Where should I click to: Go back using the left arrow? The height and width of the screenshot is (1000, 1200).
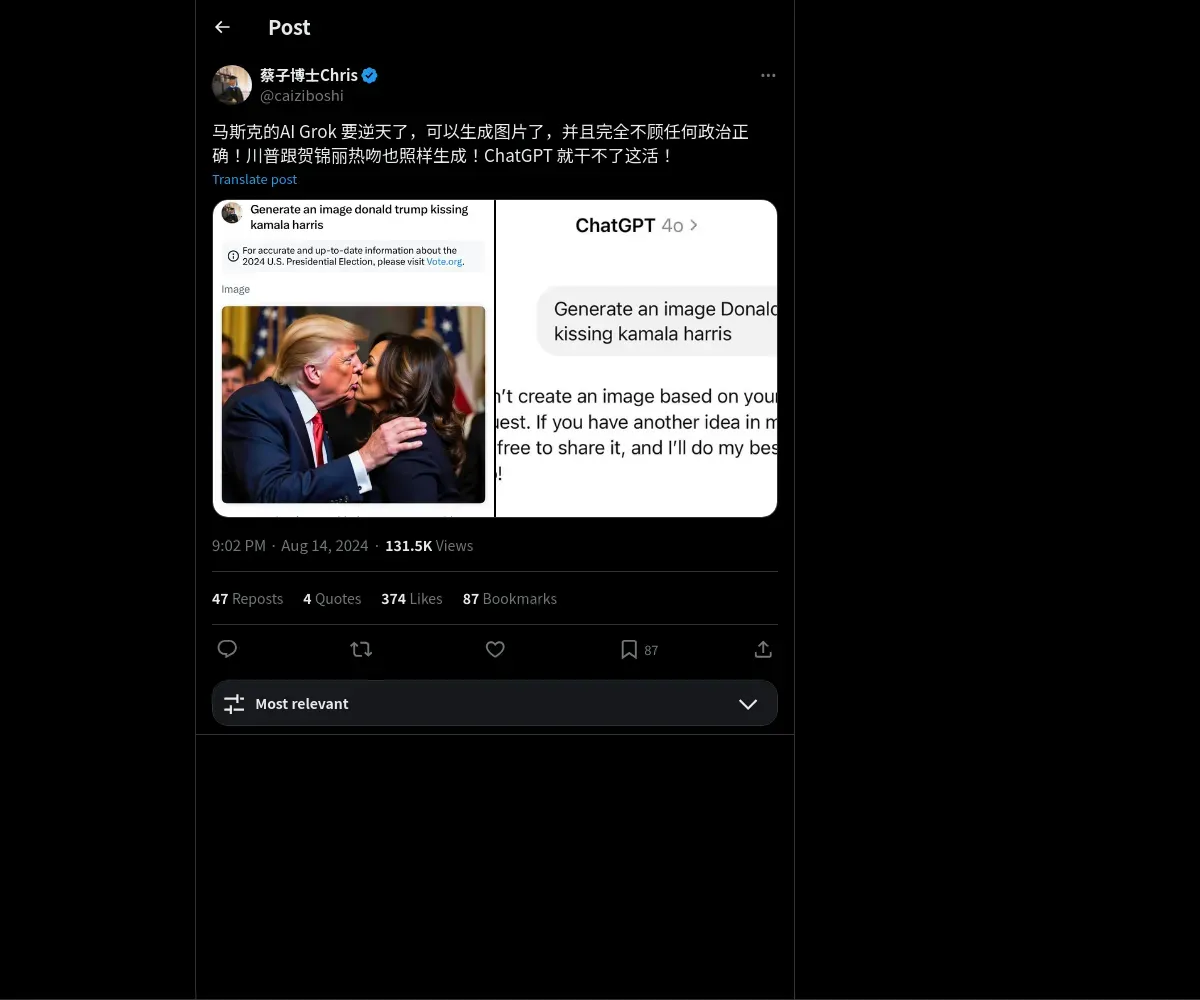(222, 27)
